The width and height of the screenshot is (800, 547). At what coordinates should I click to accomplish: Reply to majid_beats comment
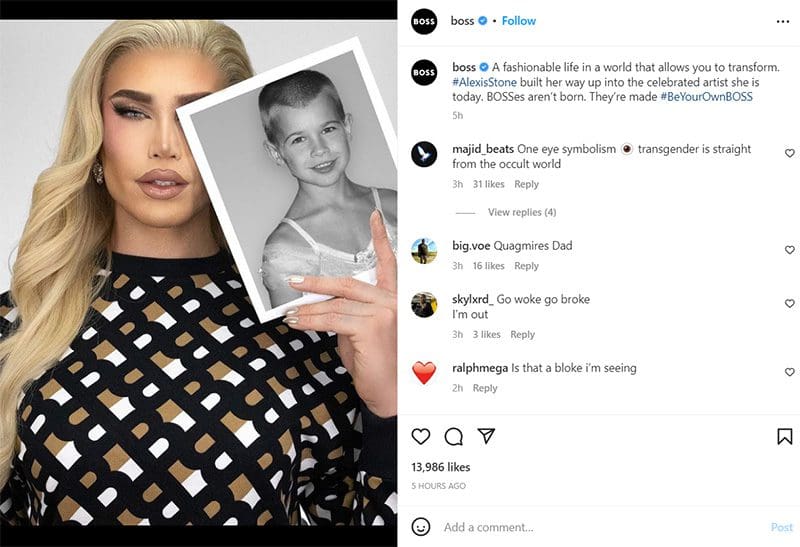526,184
